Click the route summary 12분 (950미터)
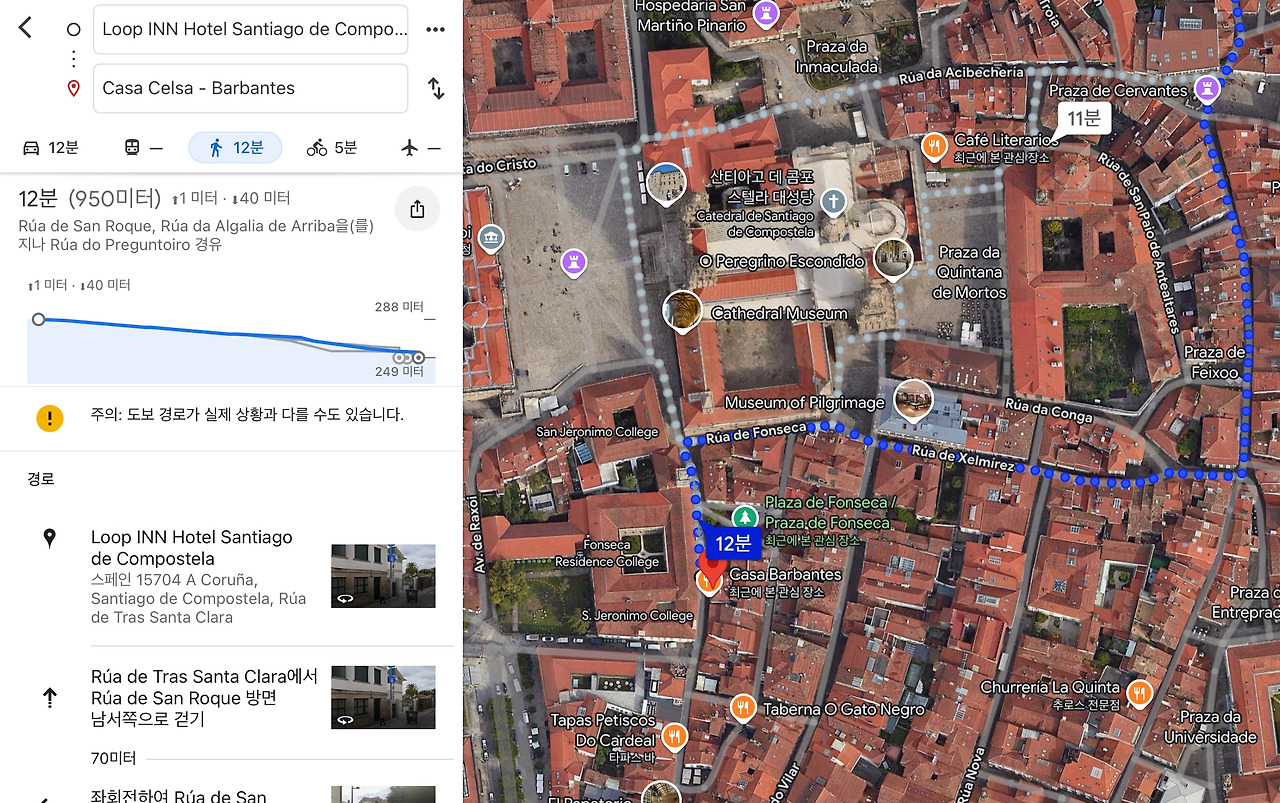The image size is (1280, 803). click(89, 198)
